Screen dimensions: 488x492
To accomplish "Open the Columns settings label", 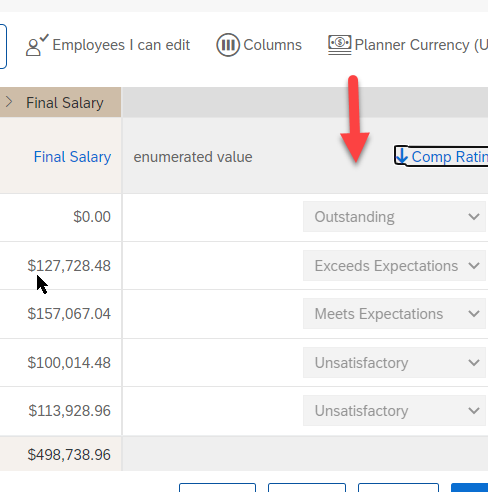I will click(x=272, y=45).
